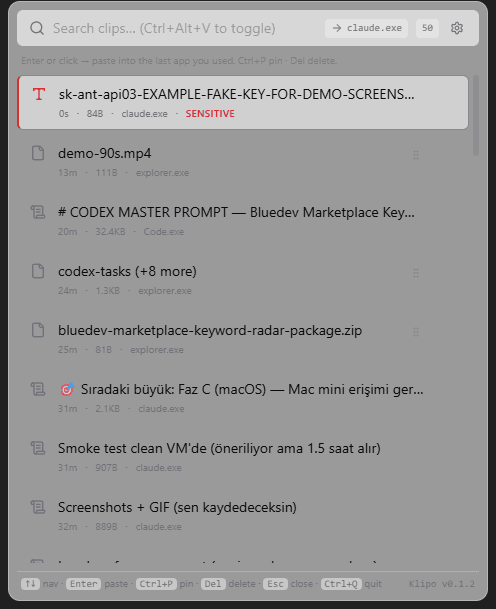Viewport: 496px width, 609px height.
Task: Click the search magnifier icon
Action: (37, 28)
